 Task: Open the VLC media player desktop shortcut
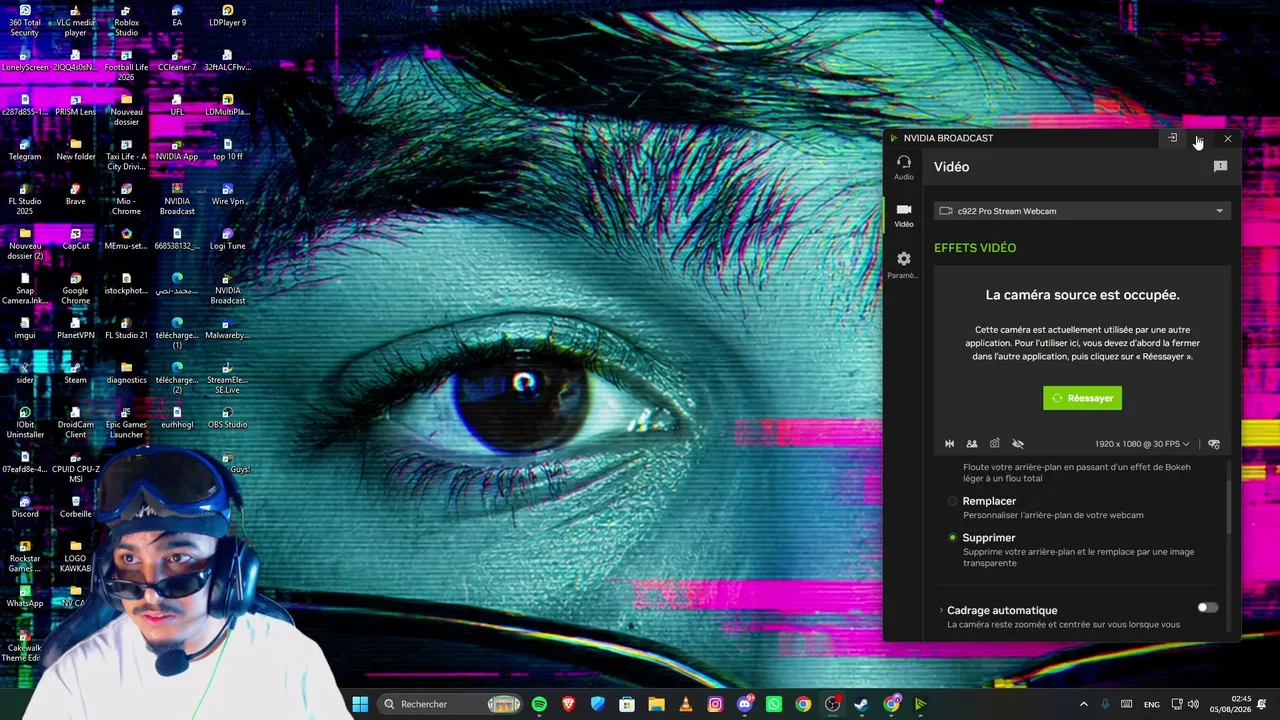point(76,22)
